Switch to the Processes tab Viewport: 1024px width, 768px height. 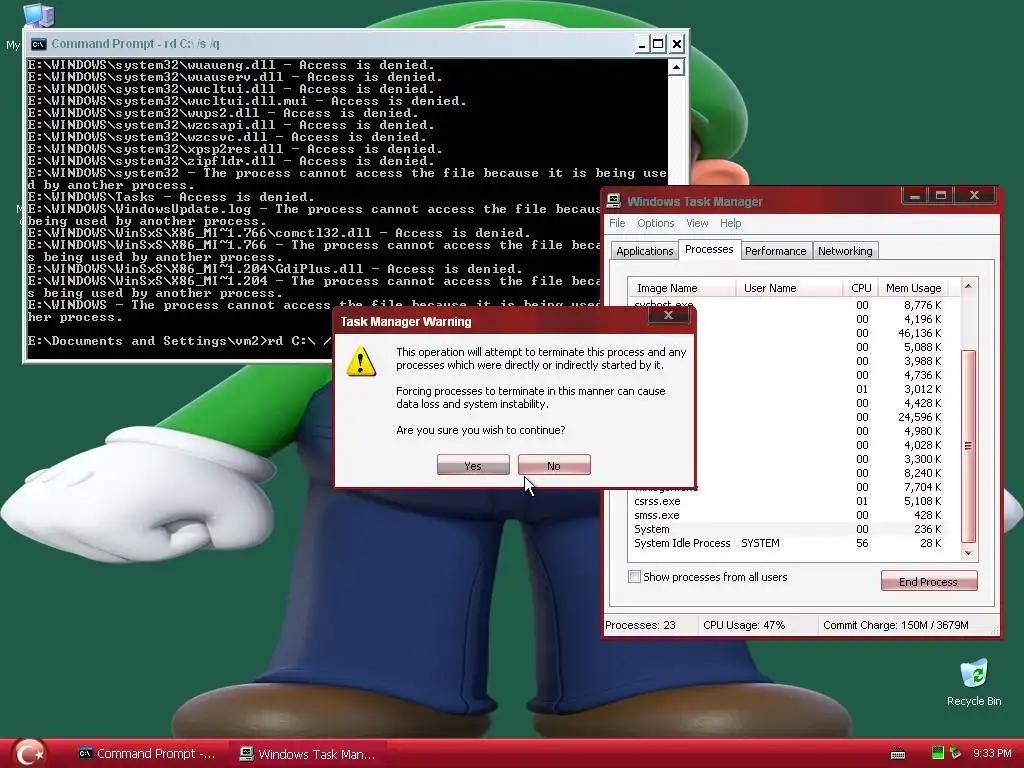[709, 249]
